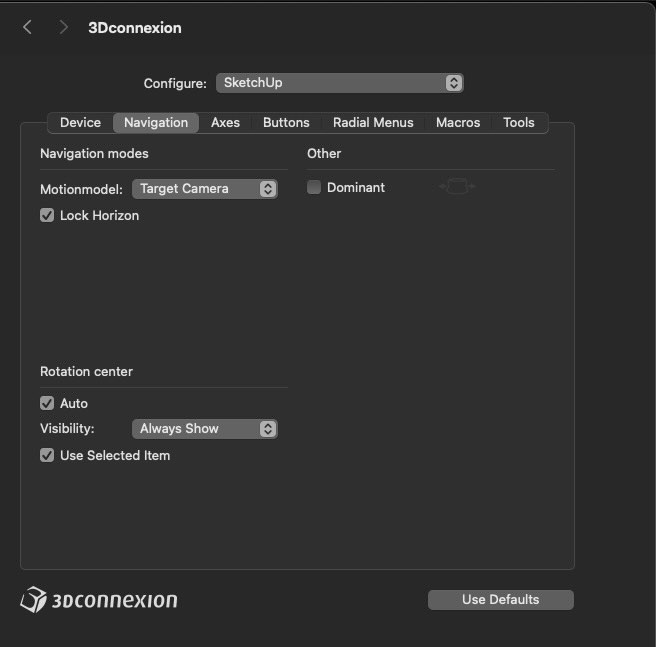
Task: Click the Motionmodel label
Action: click(81, 190)
